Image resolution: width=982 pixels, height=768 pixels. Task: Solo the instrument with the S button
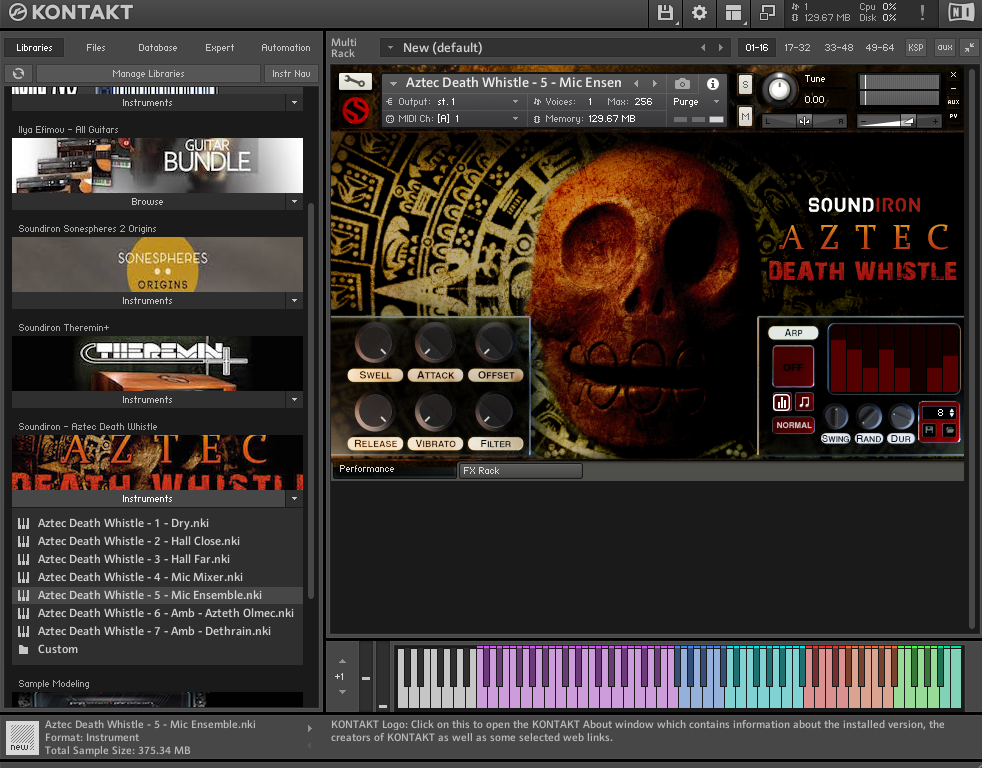click(x=745, y=84)
